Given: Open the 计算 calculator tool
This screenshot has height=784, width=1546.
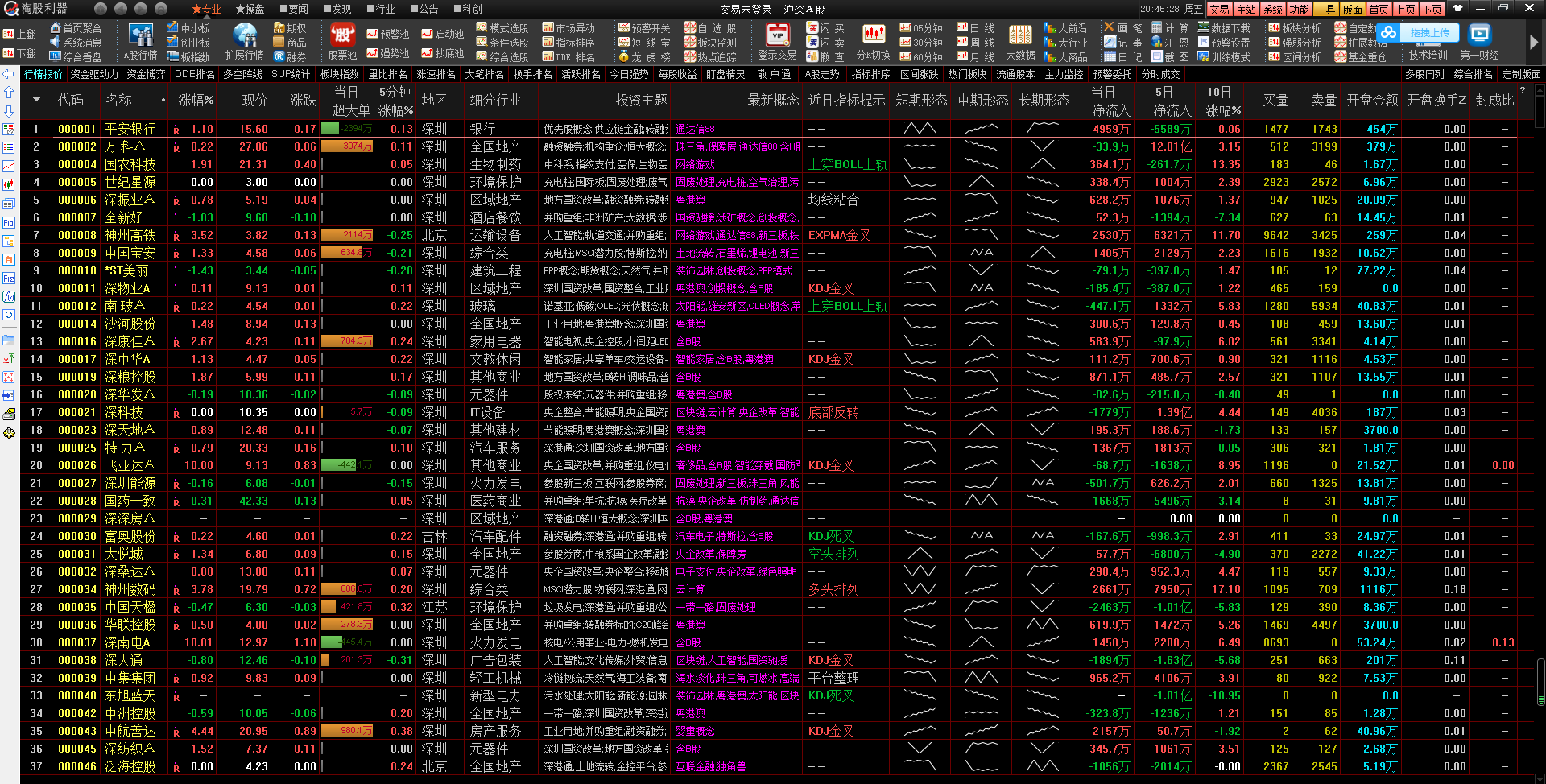Looking at the screenshot, I should point(1171,28).
